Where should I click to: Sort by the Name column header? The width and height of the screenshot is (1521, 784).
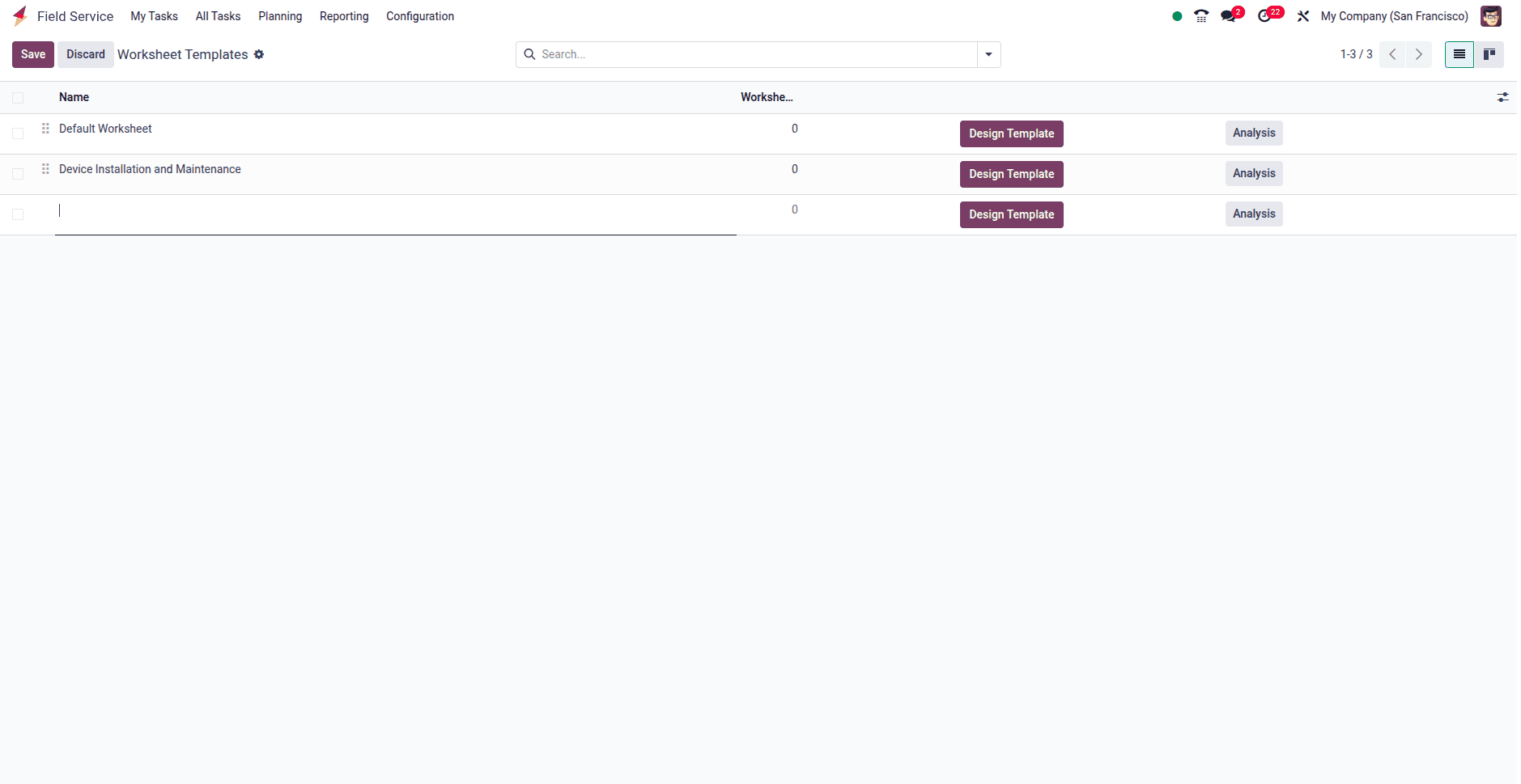point(74,97)
